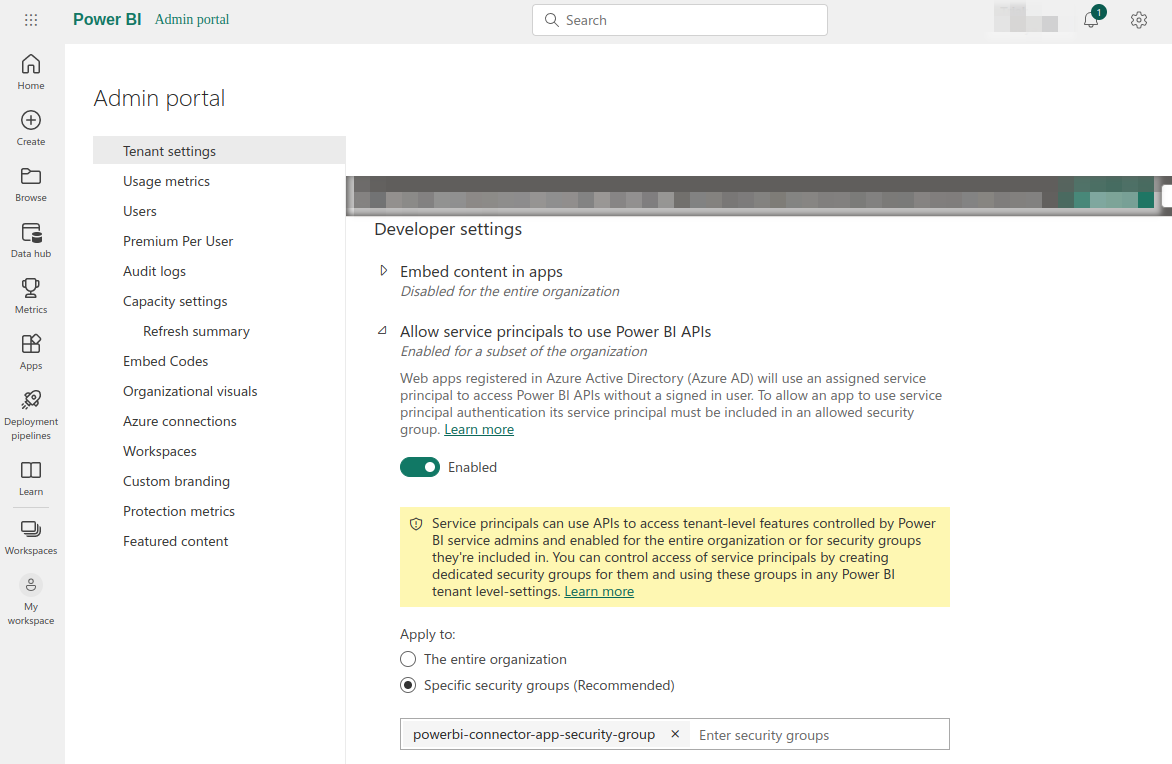Open Featured content page
Viewport: 1172px width, 764px height.
(x=176, y=540)
